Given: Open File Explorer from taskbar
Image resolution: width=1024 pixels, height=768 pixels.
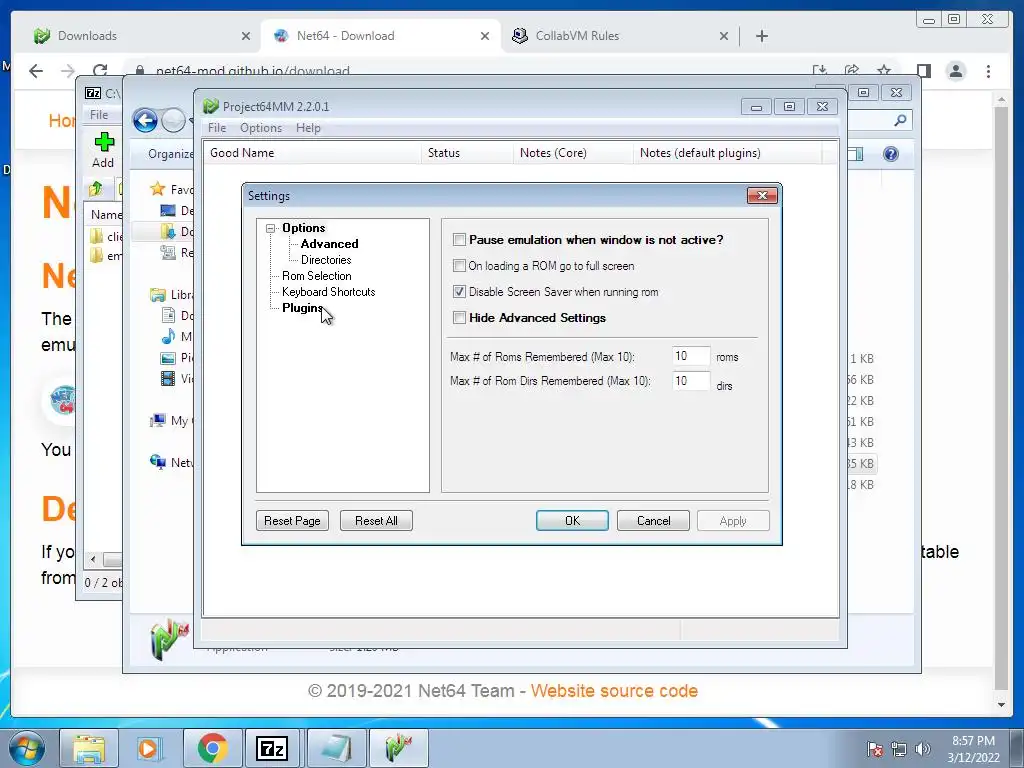Looking at the screenshot, I should tap(89, 748).
